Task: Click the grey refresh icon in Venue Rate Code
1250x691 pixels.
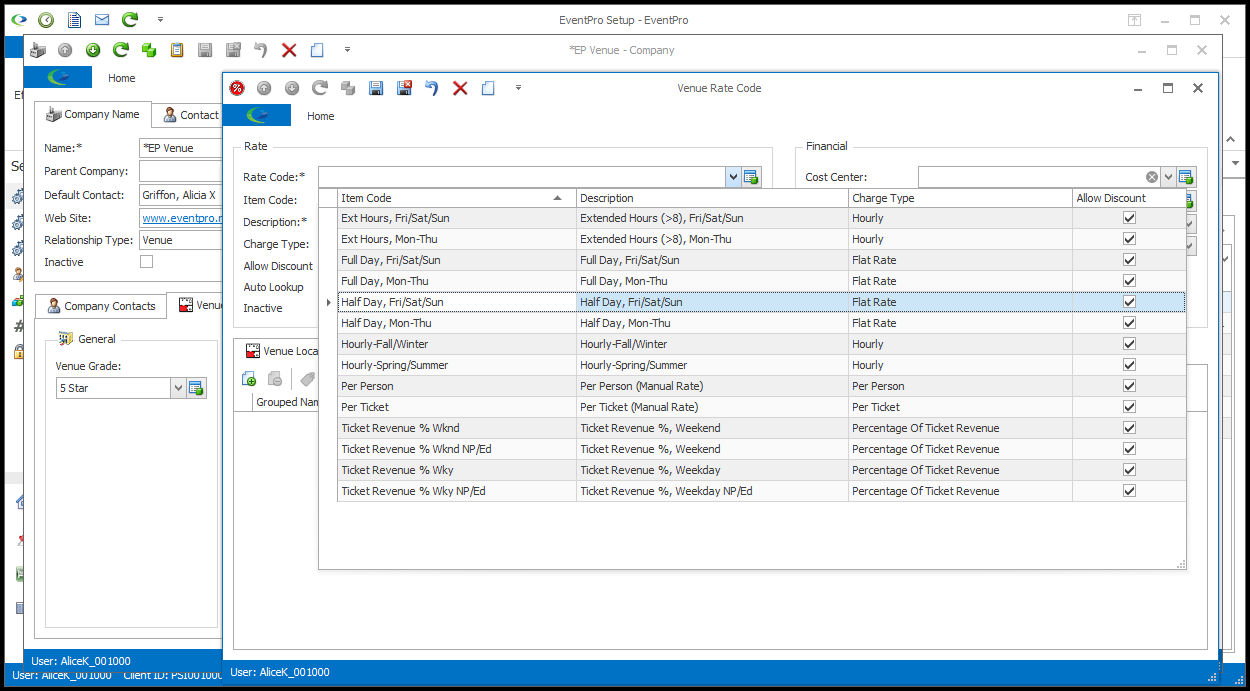Action: pyautogui.click(x=320, y=88)
